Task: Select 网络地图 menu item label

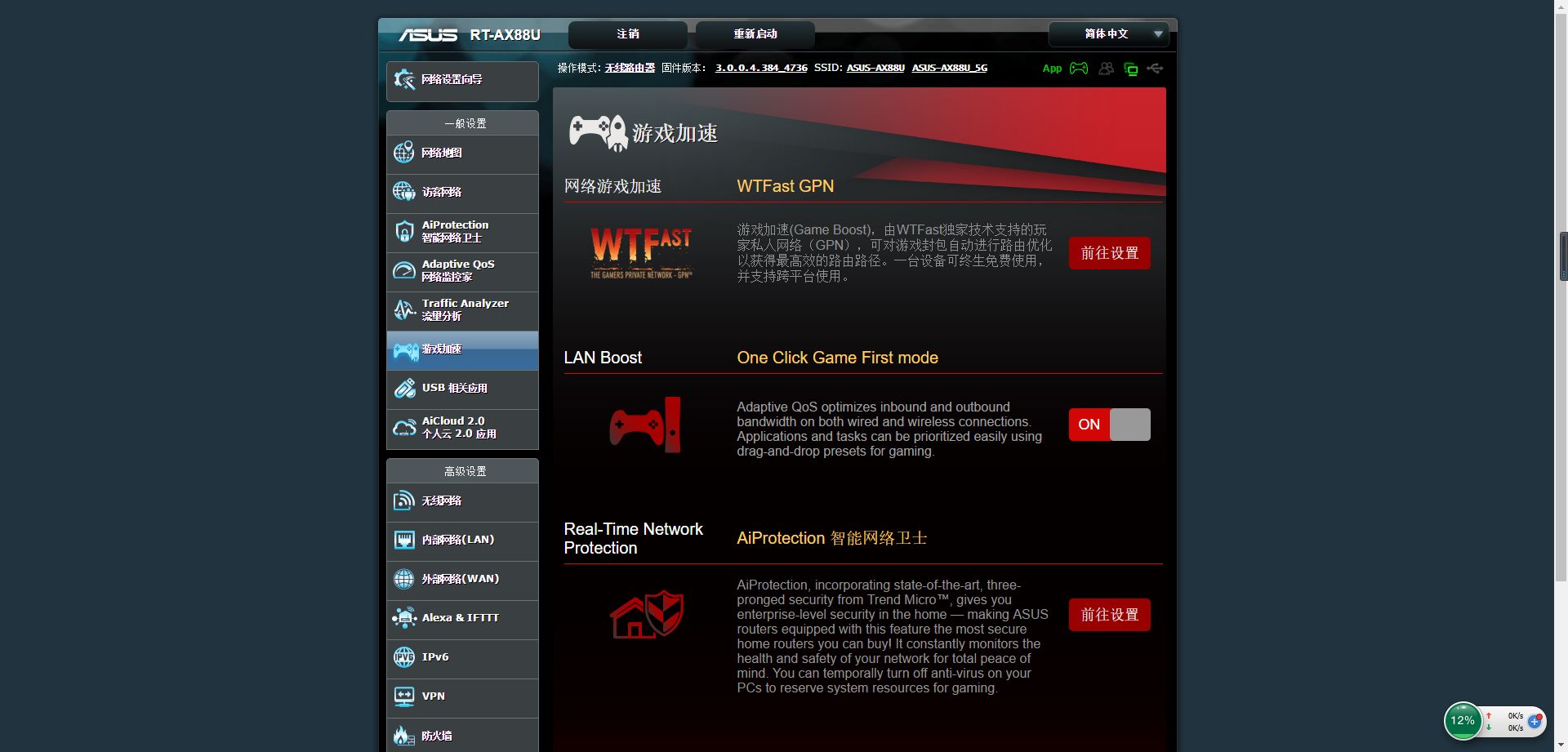Action: (442, 153)
